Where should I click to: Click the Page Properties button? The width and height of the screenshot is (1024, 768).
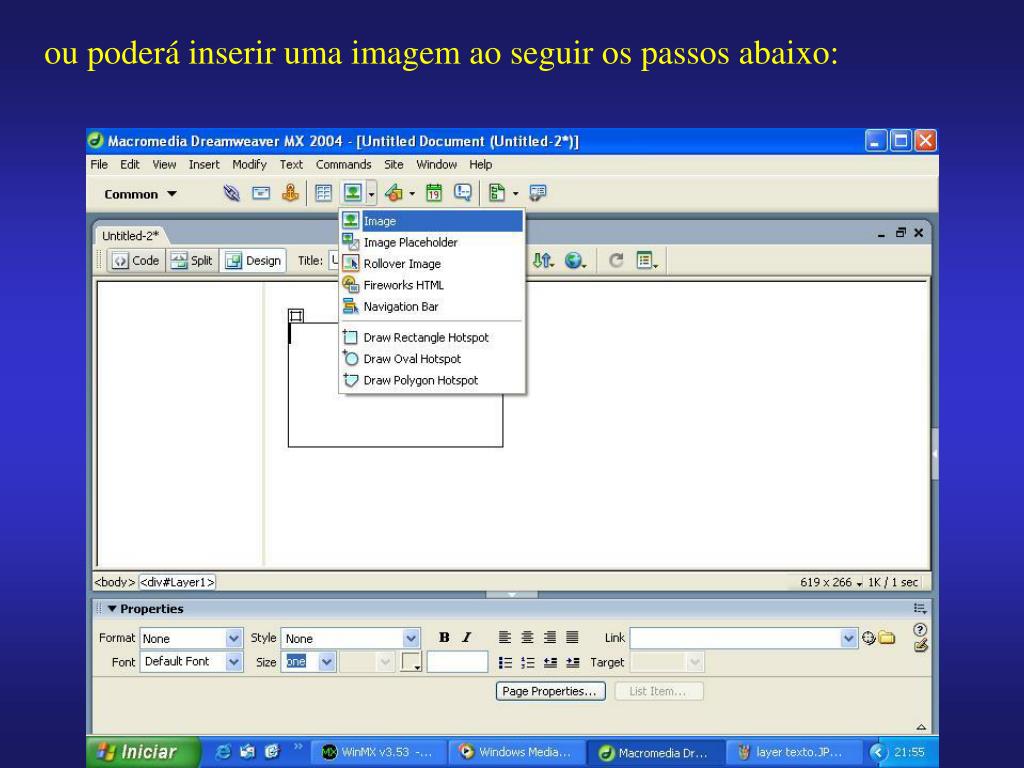[550, 691]
